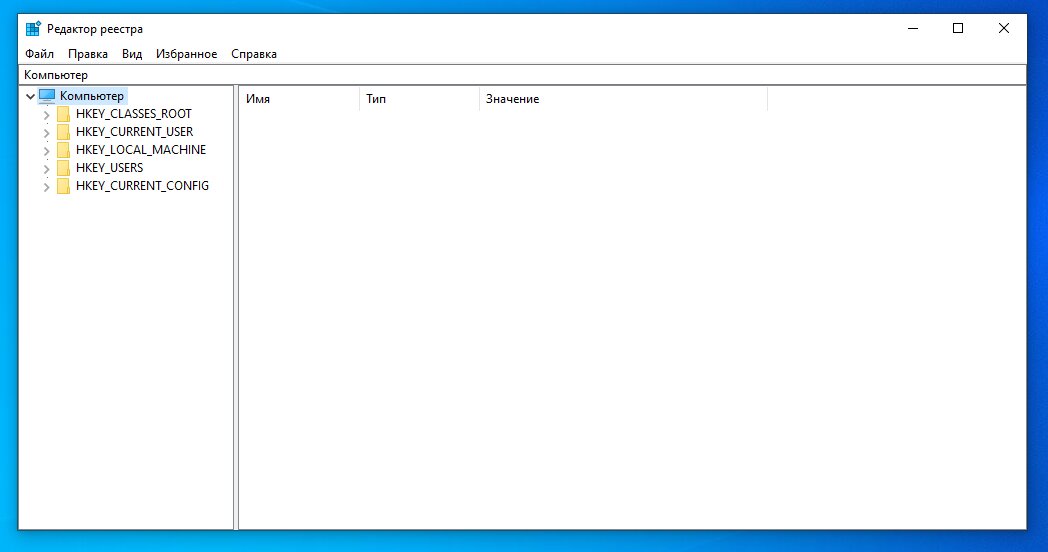1048x552 pixels.
Task: Select HKEY_CURRENT_USER in the tree
Action: [x=134, y=132]
